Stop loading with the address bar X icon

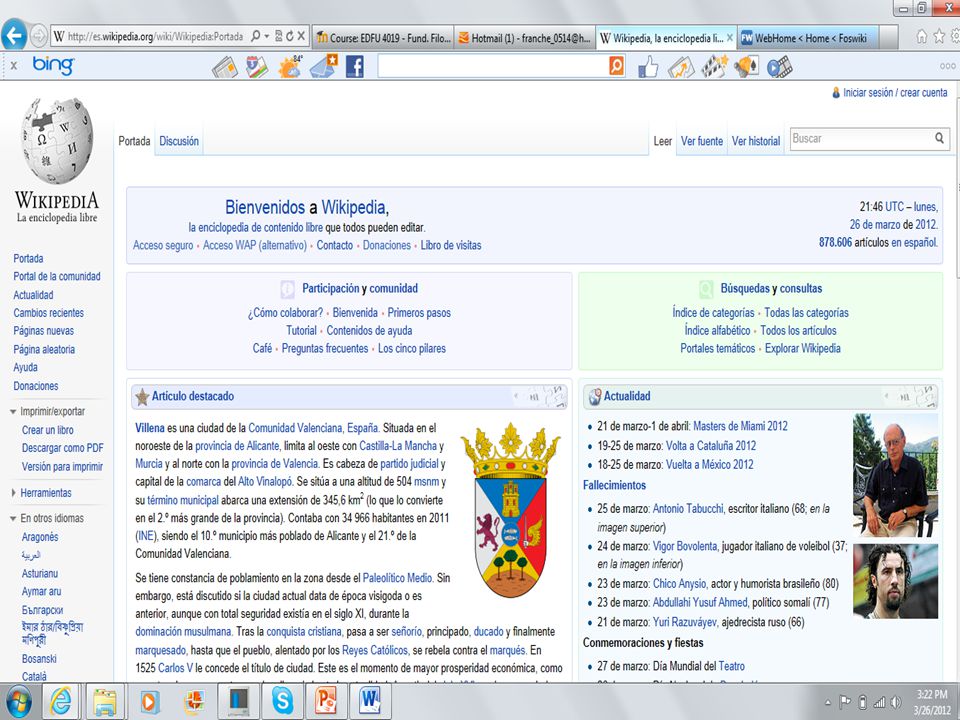coord(301,37)
